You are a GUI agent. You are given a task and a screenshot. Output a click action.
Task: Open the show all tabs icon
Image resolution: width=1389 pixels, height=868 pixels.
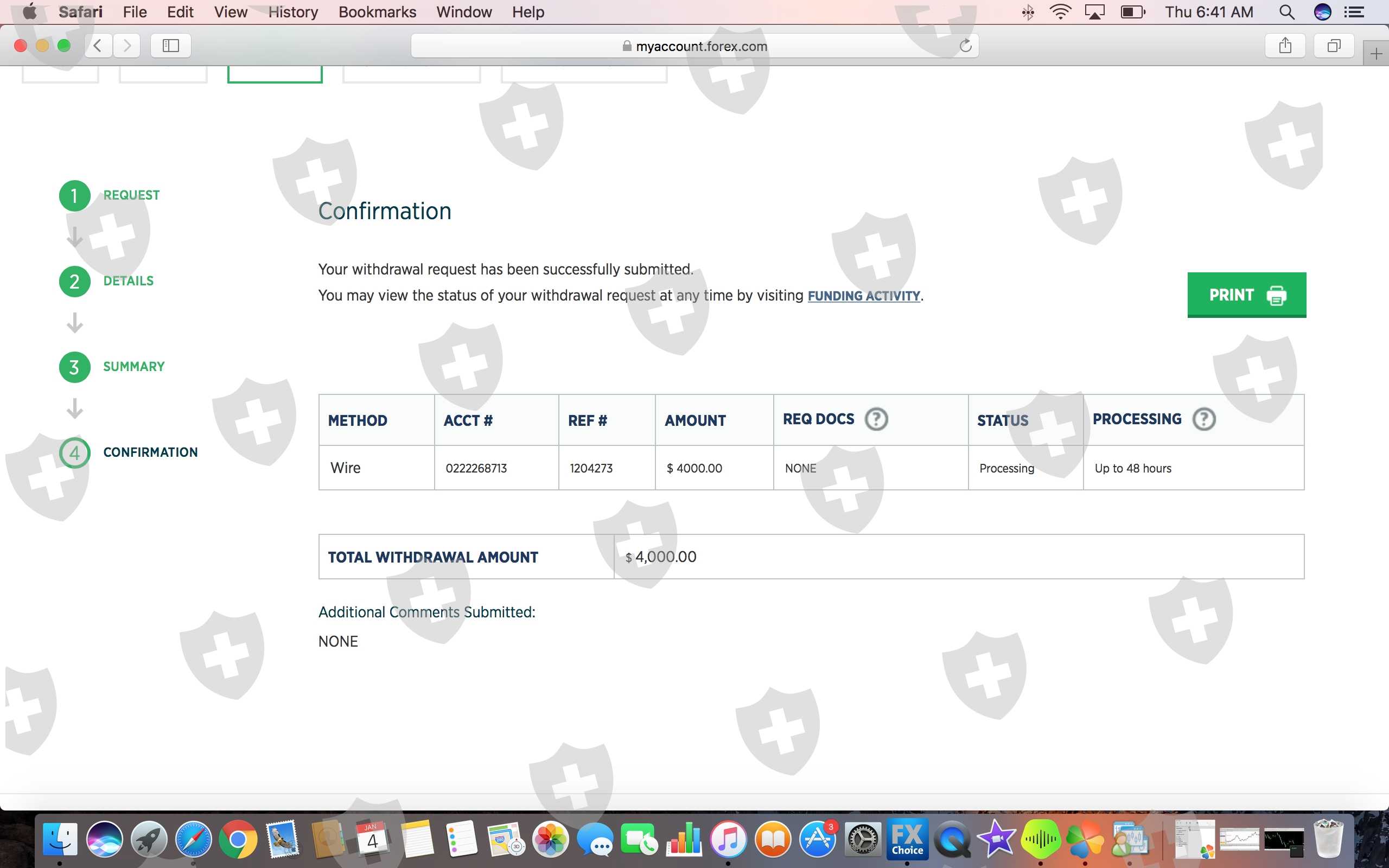click(1334, 46)
